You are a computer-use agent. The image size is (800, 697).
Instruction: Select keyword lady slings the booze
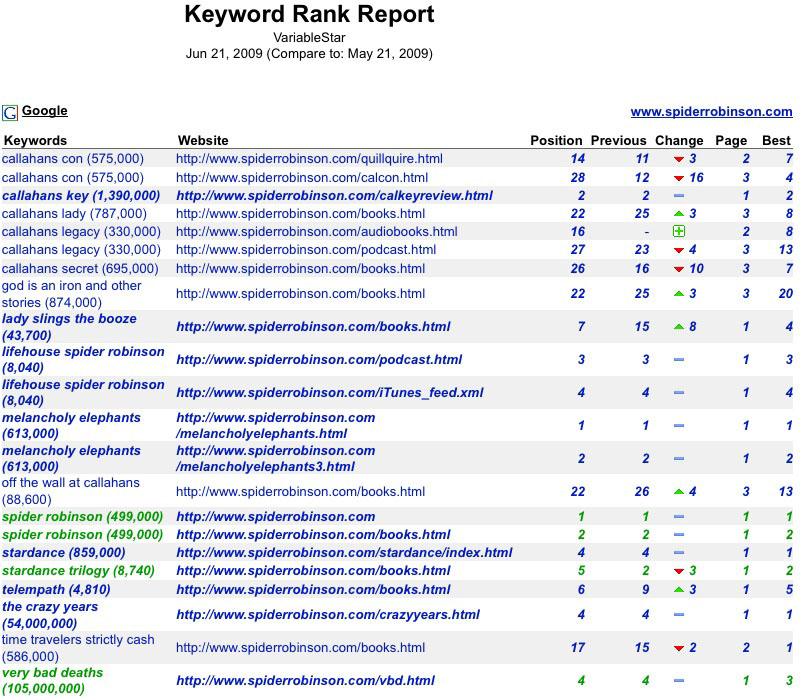coord(69,327)
